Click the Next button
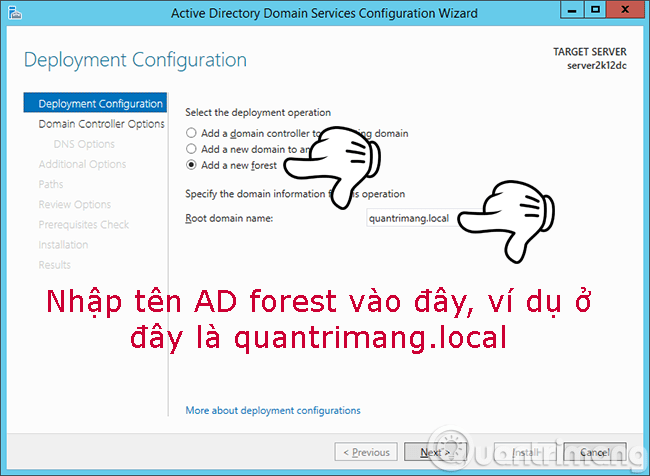Viewport: 650px width, 476px height. (x=435, y=452)
